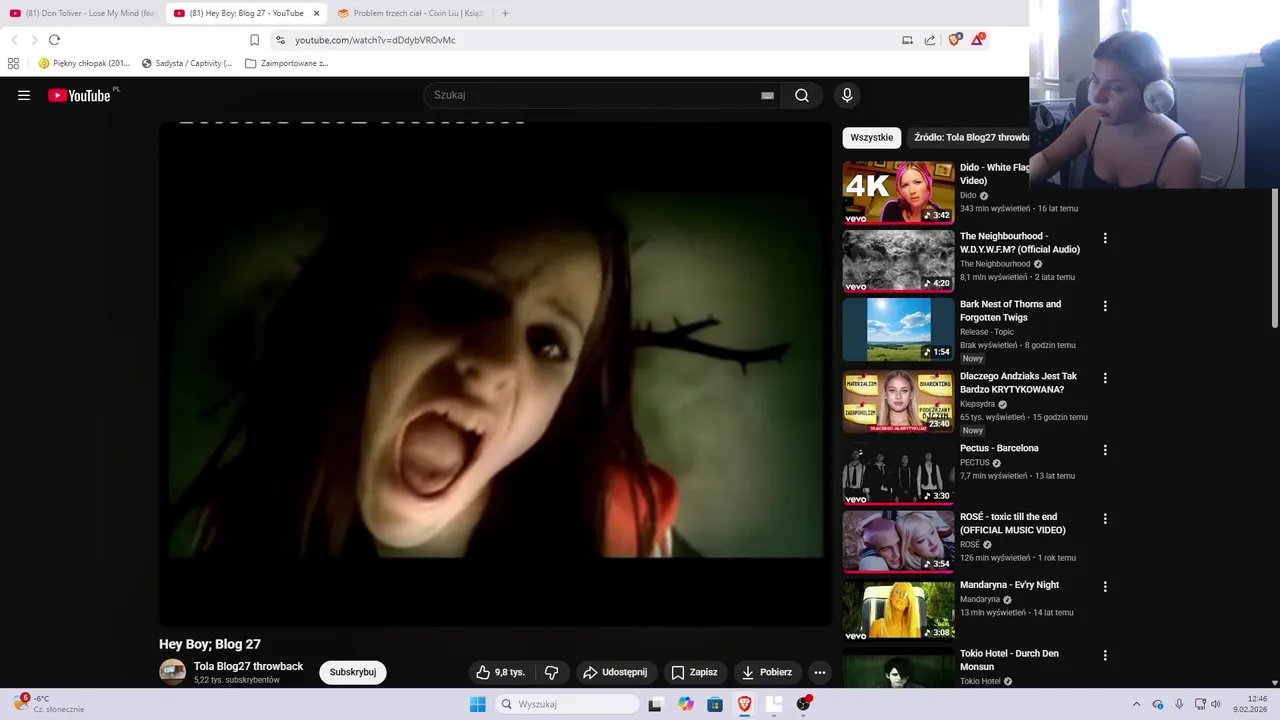The image size is (1280, 720).
Task: Share this page from address bar icon
Action: [x=930, y=40]
